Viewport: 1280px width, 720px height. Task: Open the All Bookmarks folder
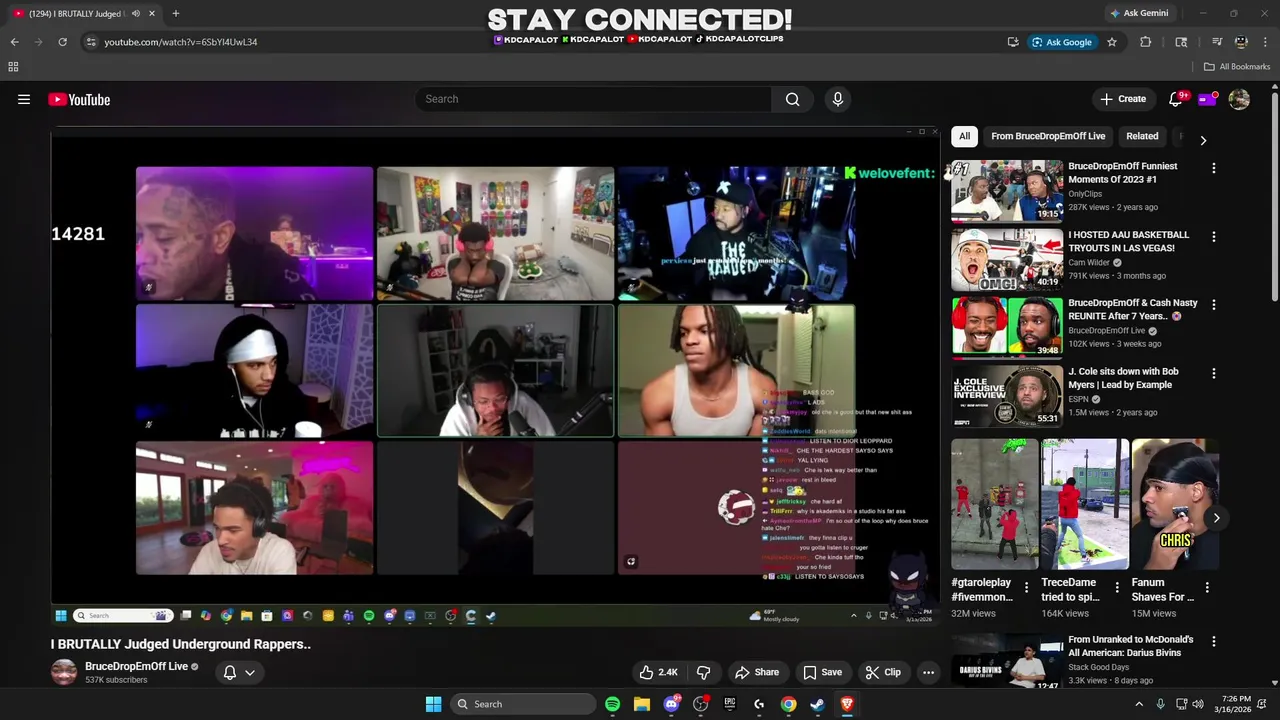click(x=1237, y=67)
